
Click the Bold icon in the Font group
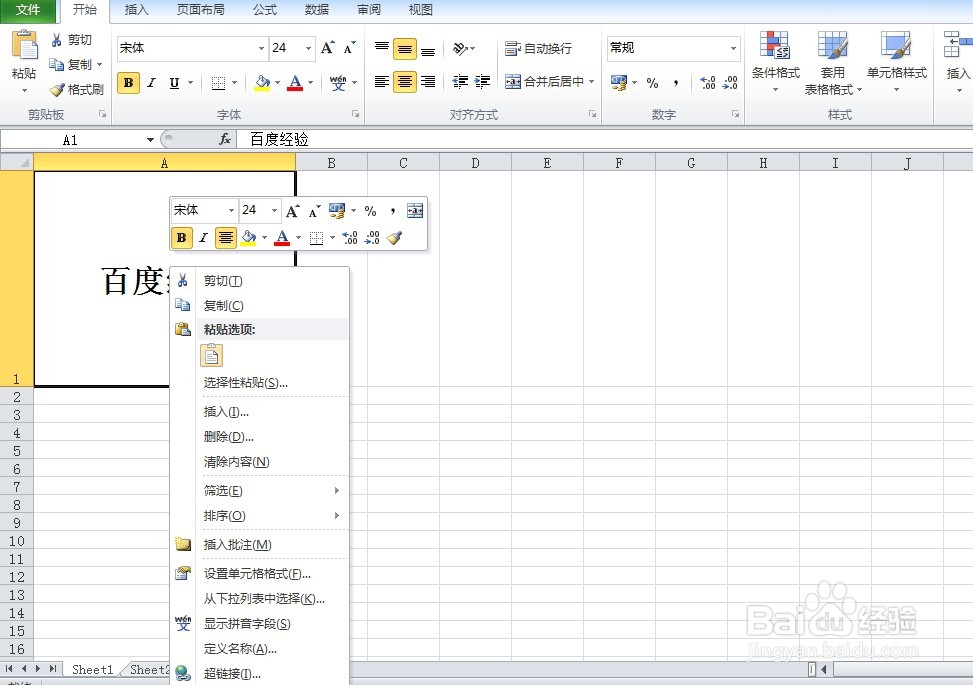click(x=128, y=82)
